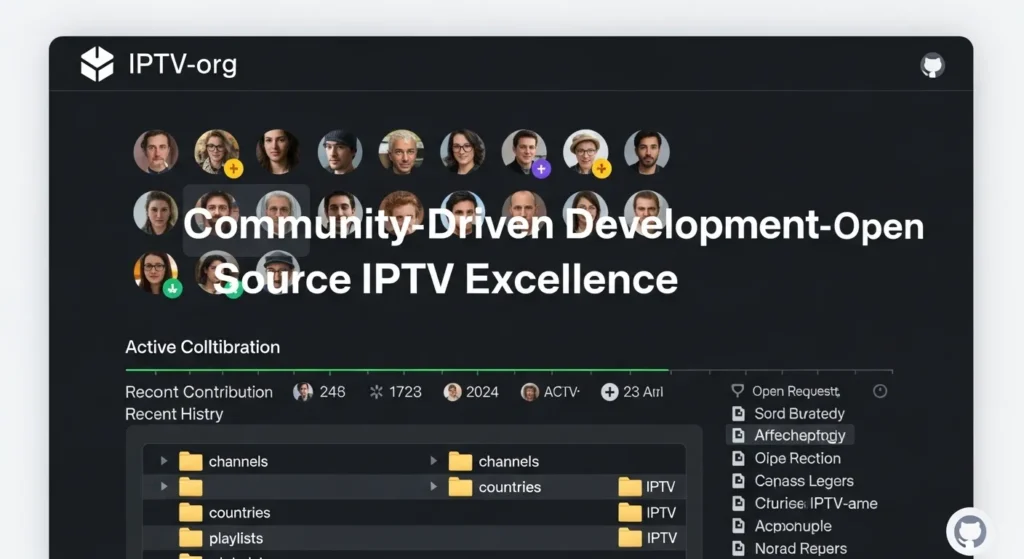This screenshot has width=1024, height=559.
Task: Select the left channels folder
Action: coord(223,461)
